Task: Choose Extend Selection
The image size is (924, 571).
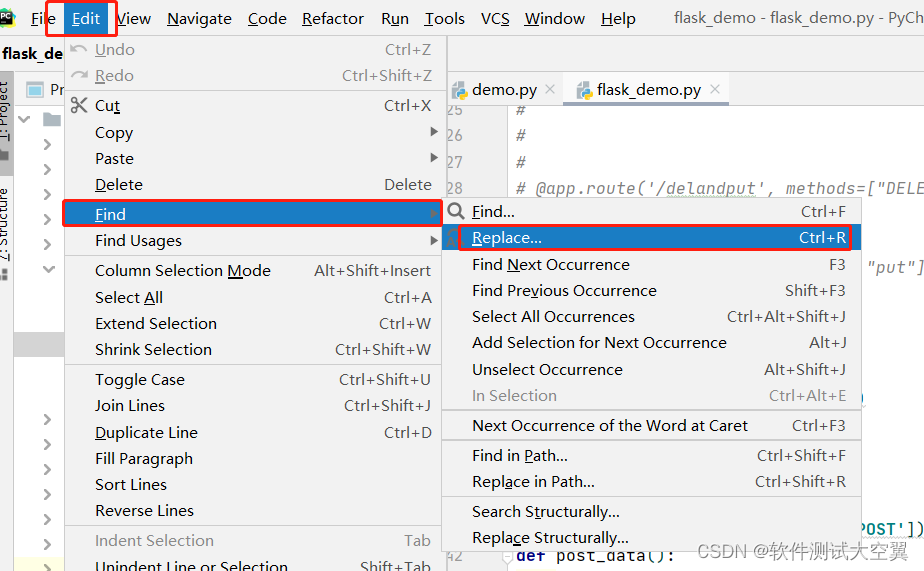Action: point(252,324)
